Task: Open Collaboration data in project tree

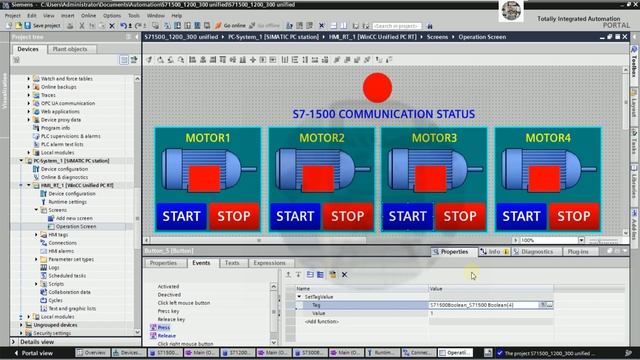Action: coord(69,292)
